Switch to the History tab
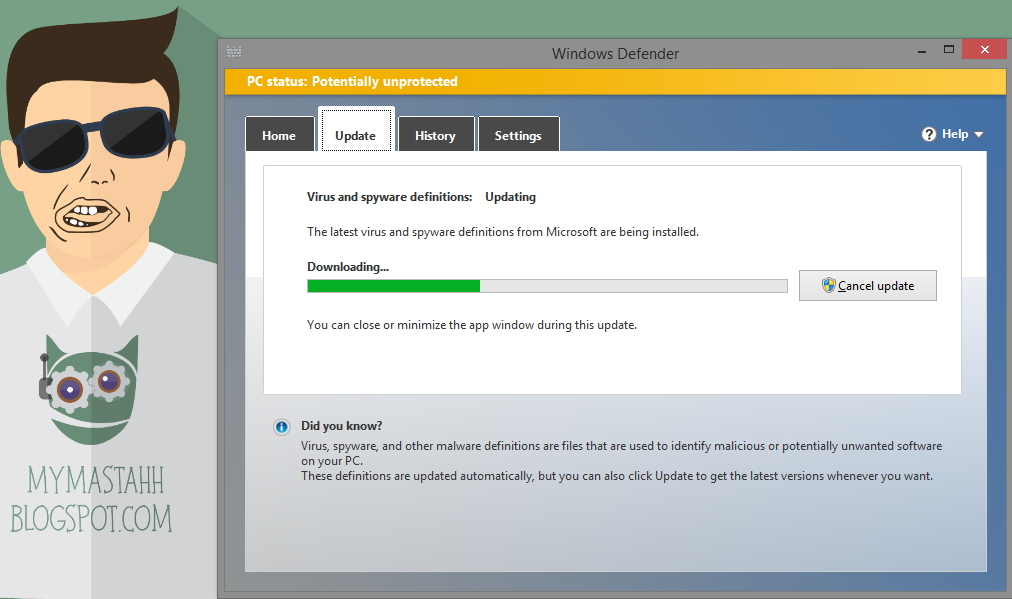 point(436,134)
